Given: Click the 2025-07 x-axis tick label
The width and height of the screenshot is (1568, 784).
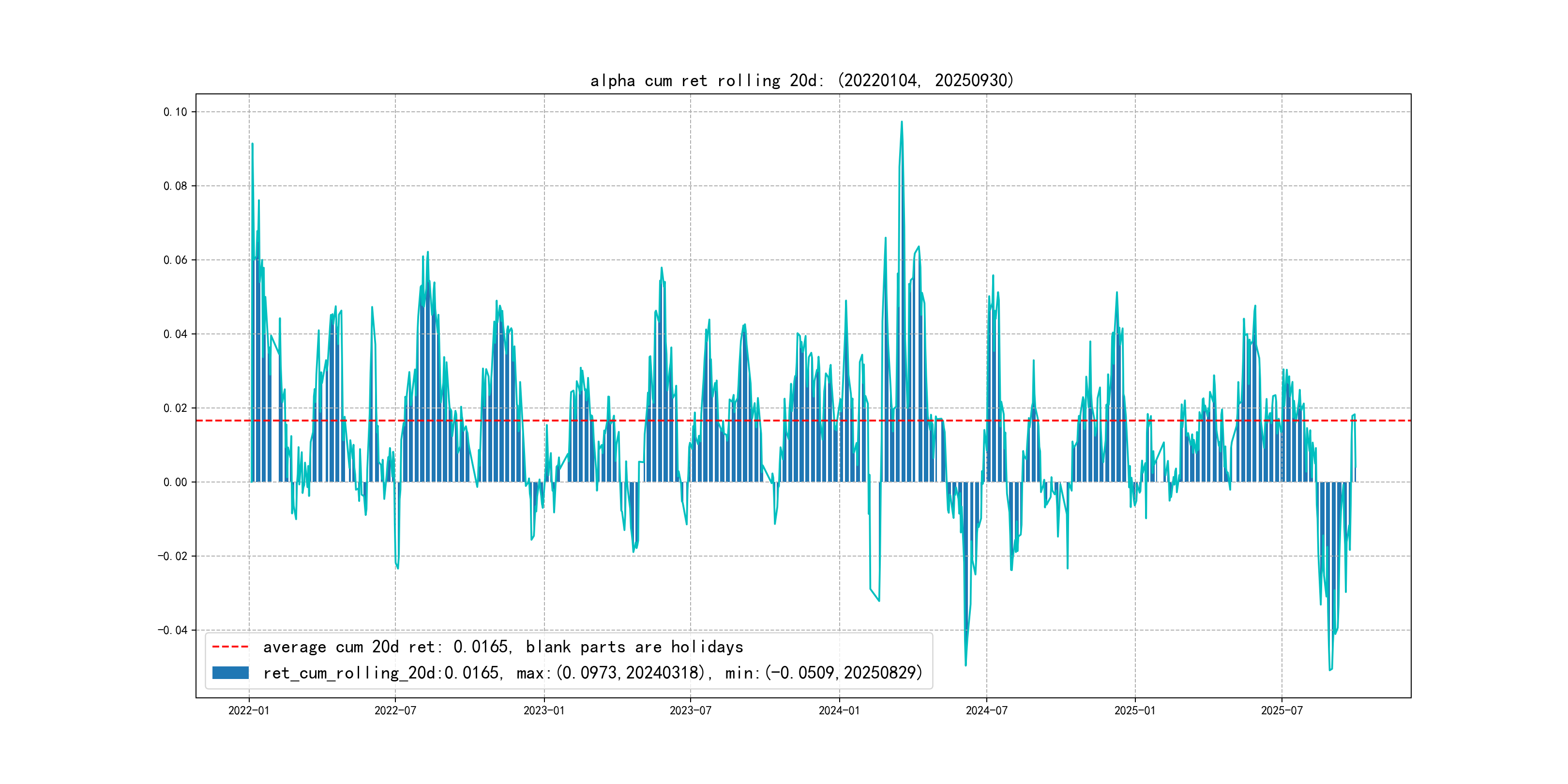Looking at the screenshot, I should [1282, 710].
